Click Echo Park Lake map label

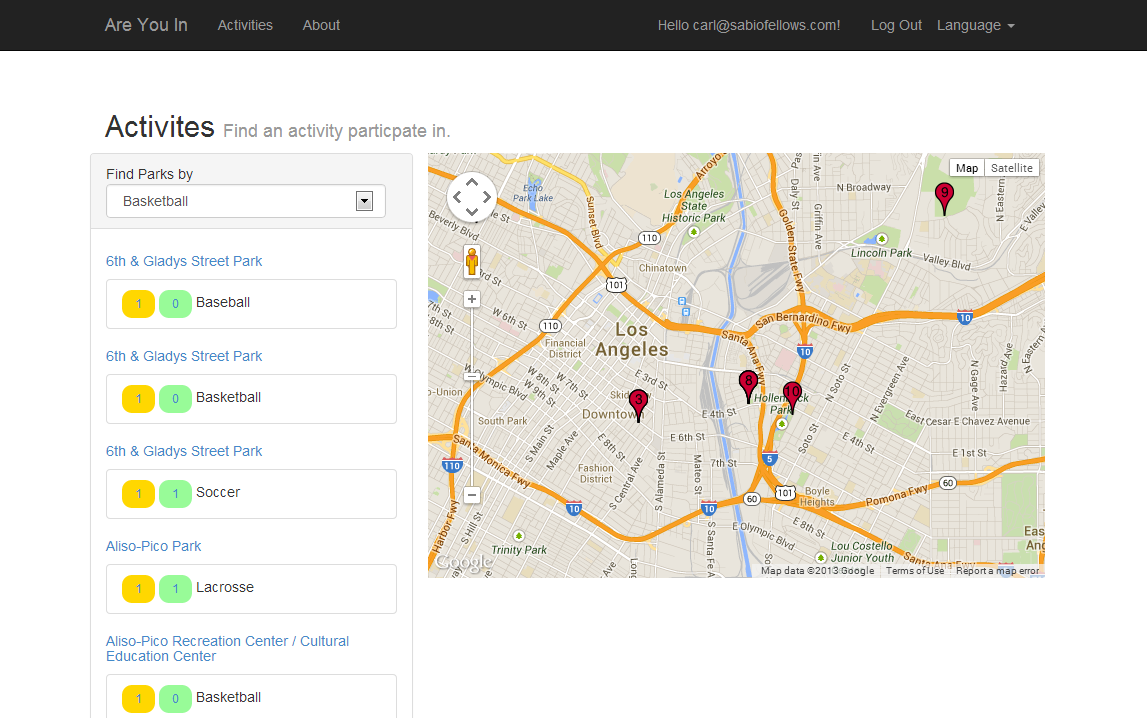pos(533,192)
